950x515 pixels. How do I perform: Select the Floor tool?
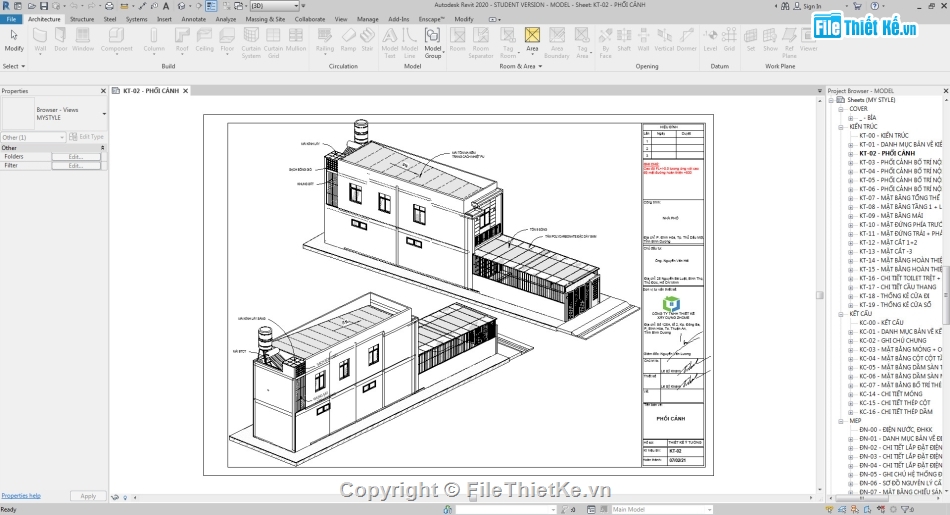pyautogui.click(x=227, y=40)
